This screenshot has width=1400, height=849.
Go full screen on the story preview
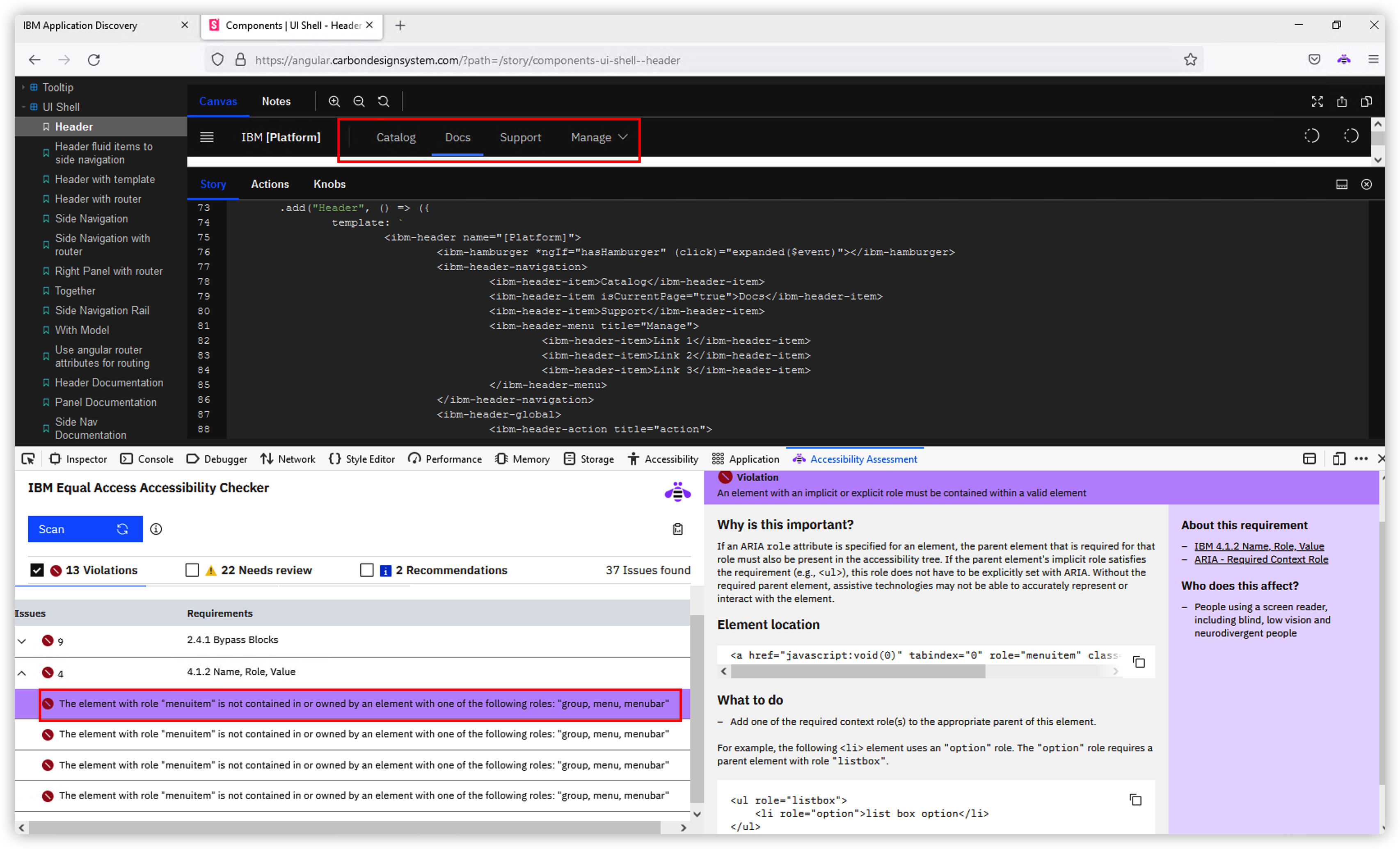pos(1317,102)
